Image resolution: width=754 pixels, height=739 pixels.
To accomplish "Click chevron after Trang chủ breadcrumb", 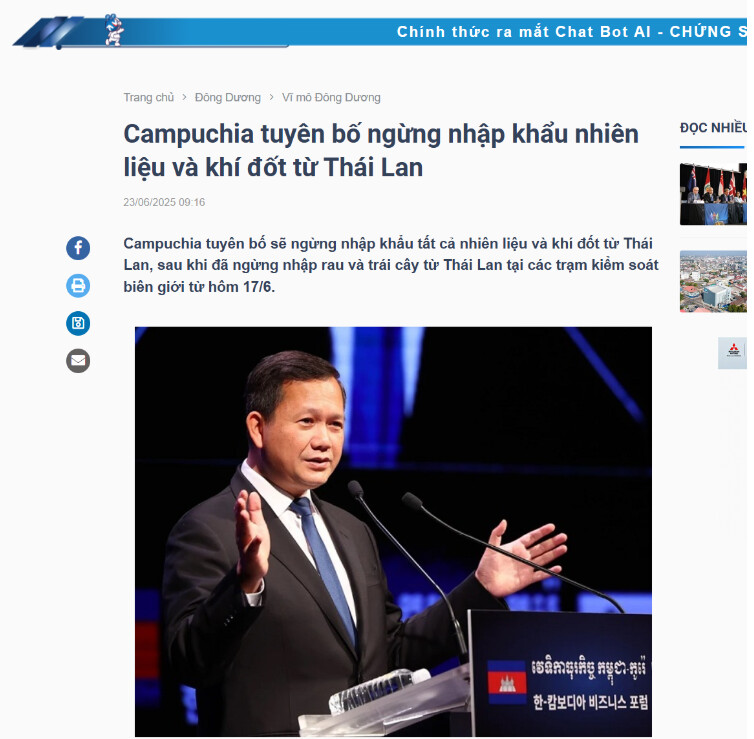I will coord(184,98).
